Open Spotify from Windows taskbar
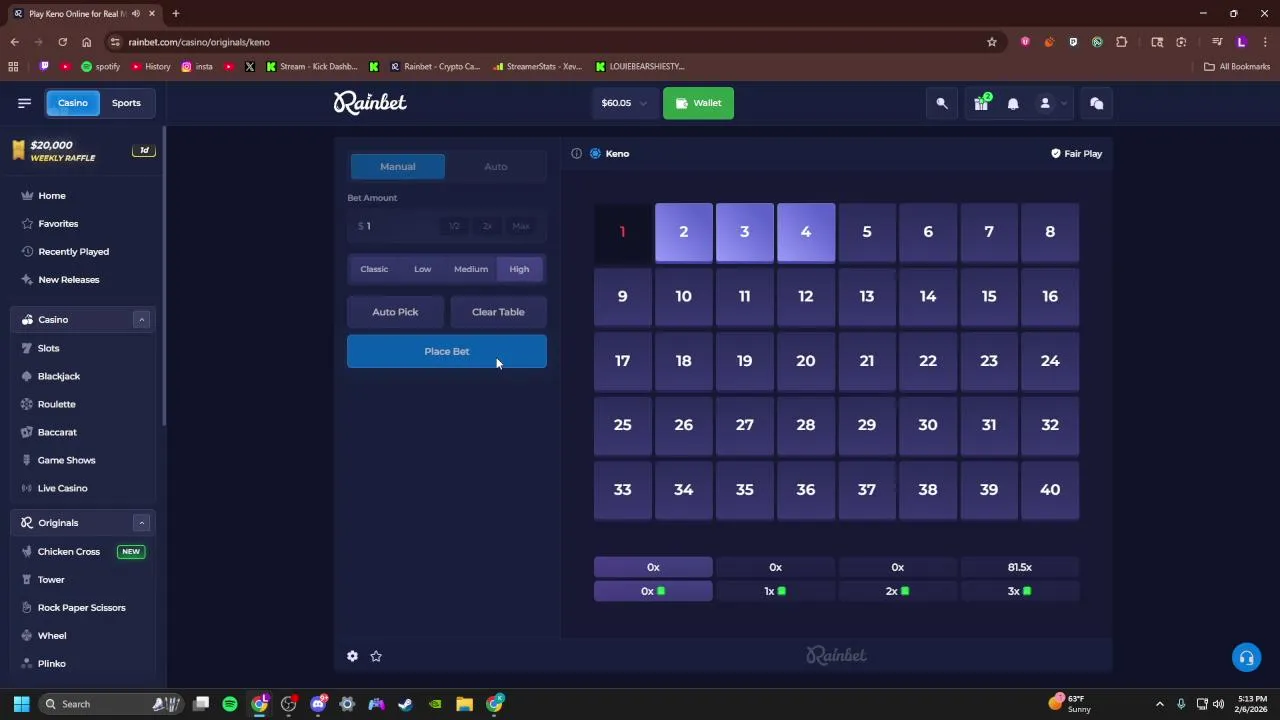The image size is (1280, 720). tap(230, 704)
